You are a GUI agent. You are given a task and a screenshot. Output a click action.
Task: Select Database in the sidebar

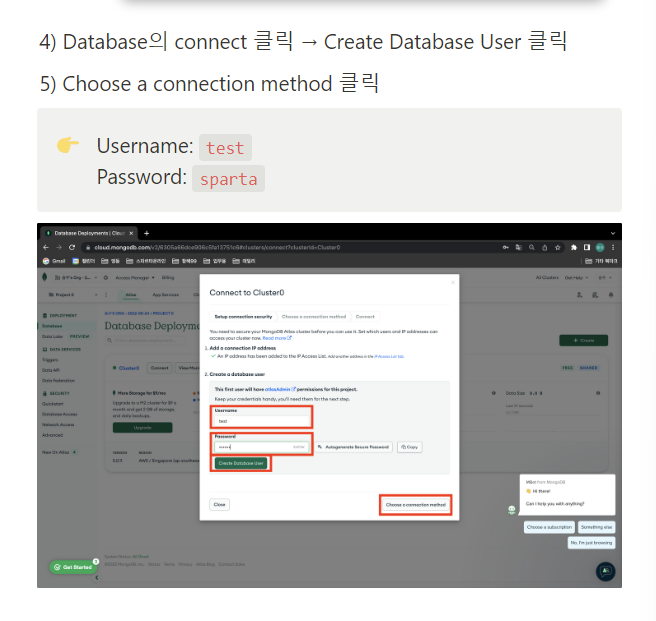pyautogui.click(x=52, y=326)
